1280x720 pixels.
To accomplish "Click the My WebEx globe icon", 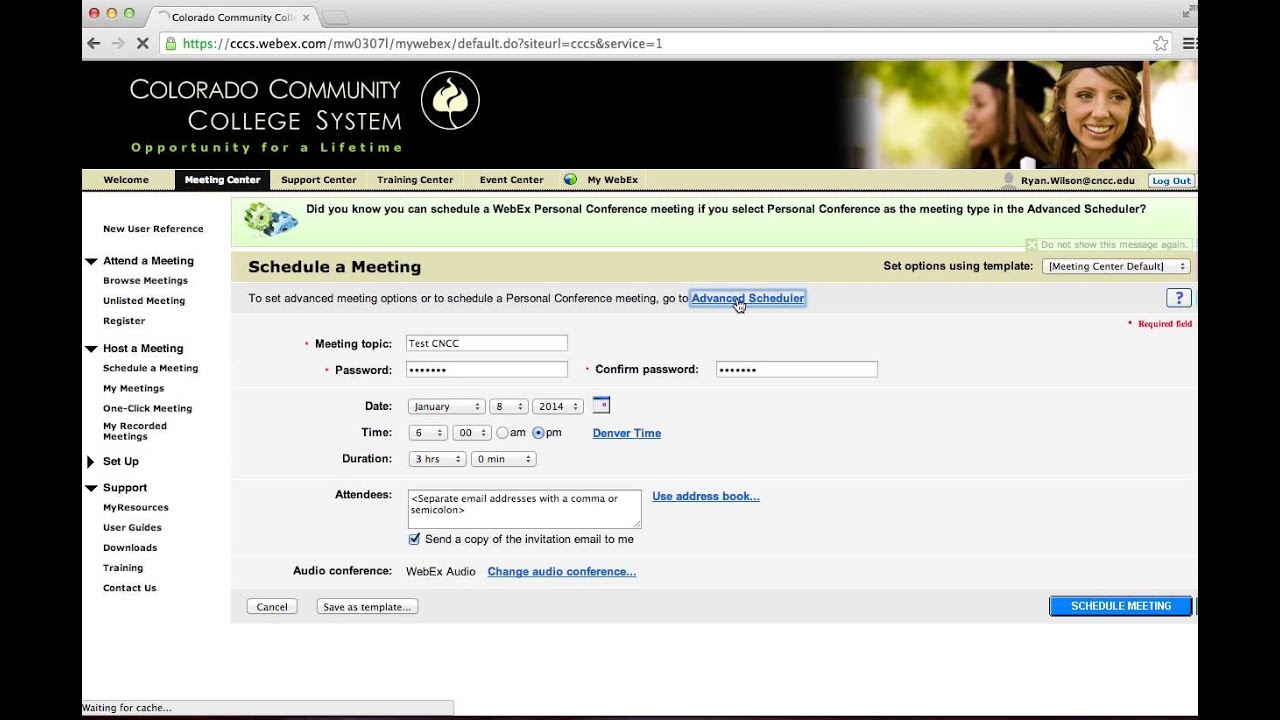I will pyautogui.click(x=570, y=180).
